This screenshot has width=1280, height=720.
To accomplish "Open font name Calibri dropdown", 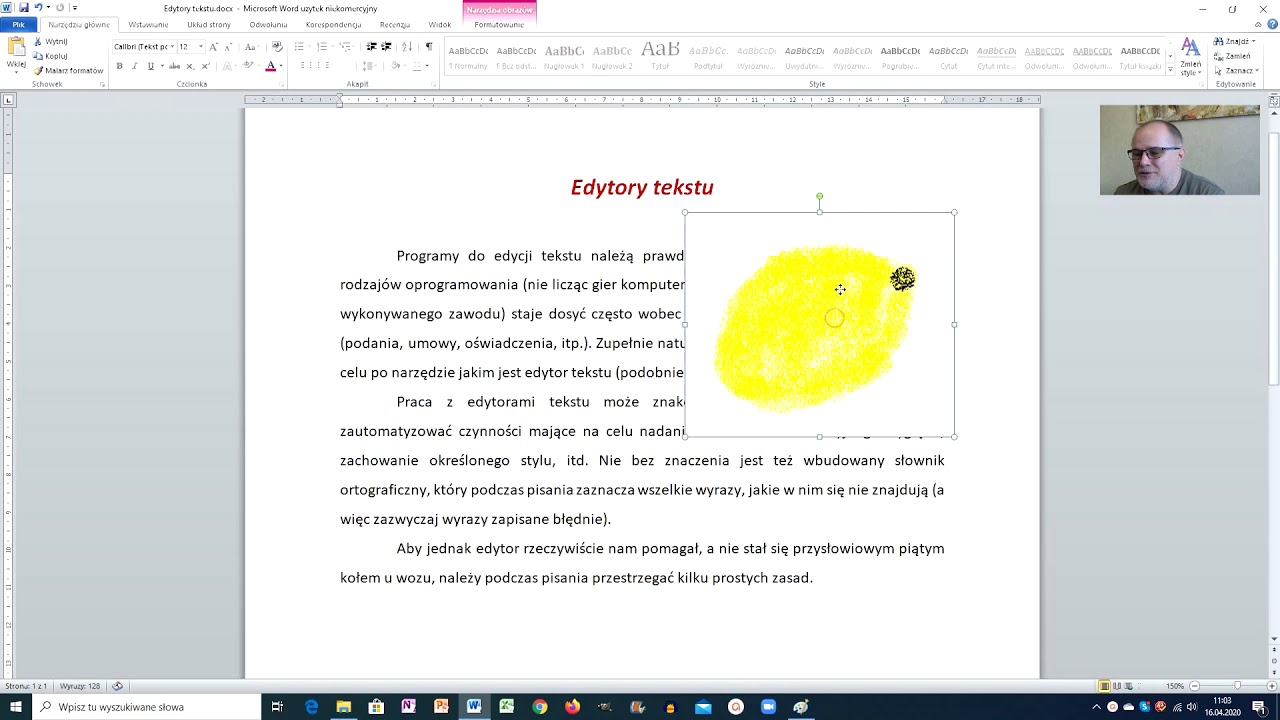I will click(172, 47).
